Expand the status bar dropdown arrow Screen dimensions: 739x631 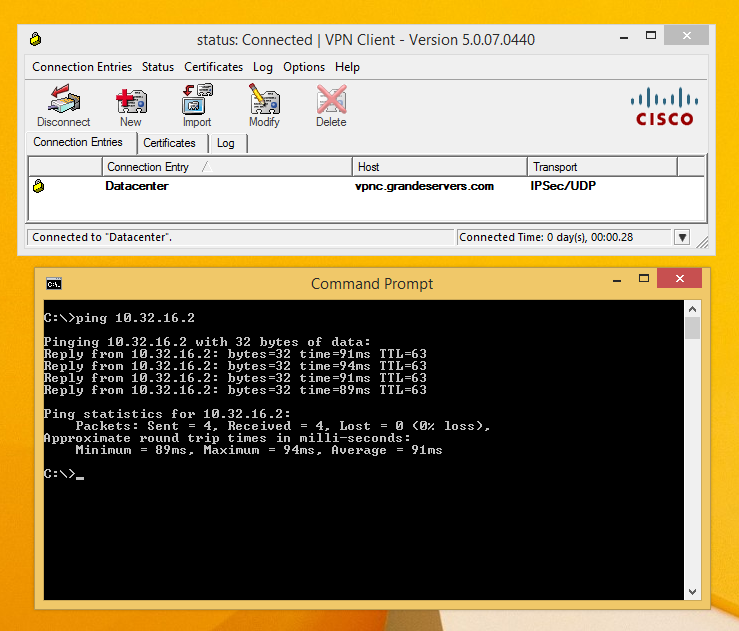(x=682, y=238)
